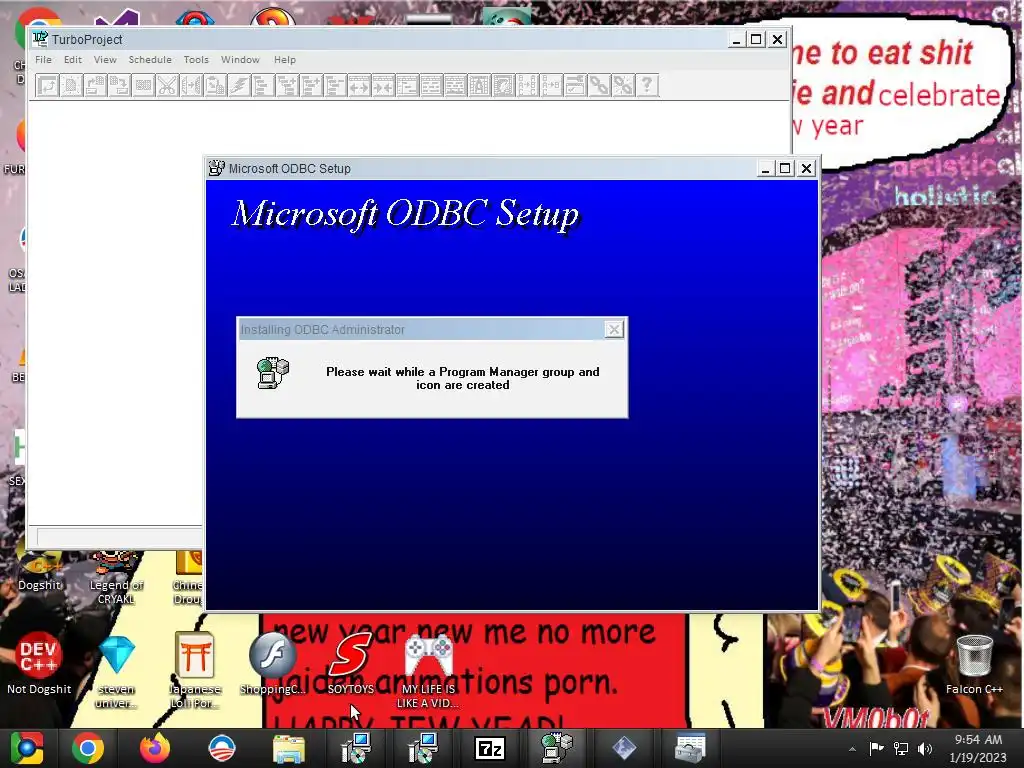Click the outward arrows expand timescale icon
Image resolution: width=1024 pixels, height=768 pixels.
click(359, 86)
